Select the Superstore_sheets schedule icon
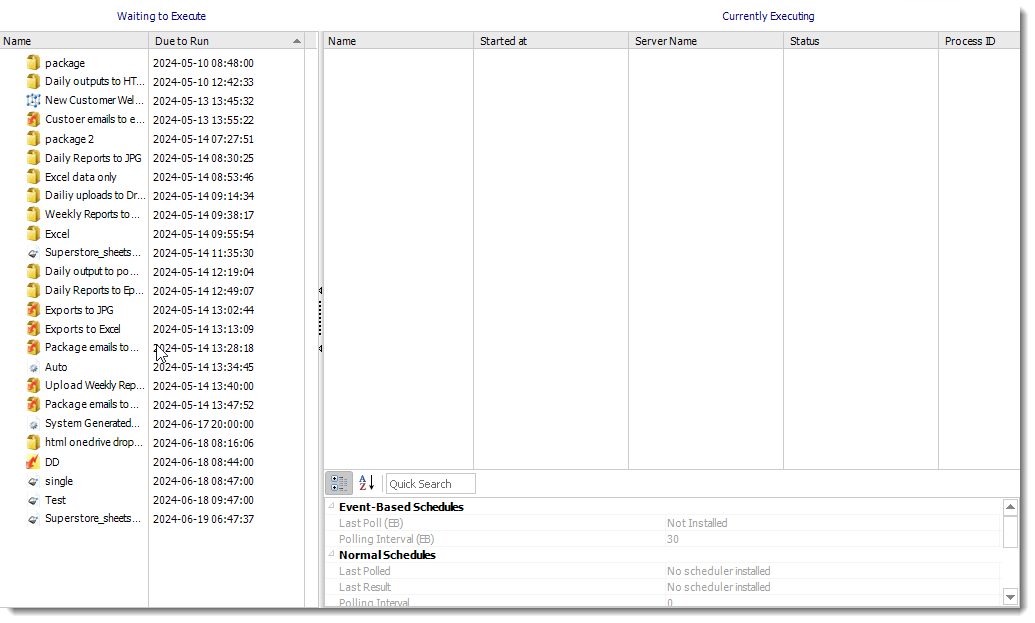 [x=33, y=252]
